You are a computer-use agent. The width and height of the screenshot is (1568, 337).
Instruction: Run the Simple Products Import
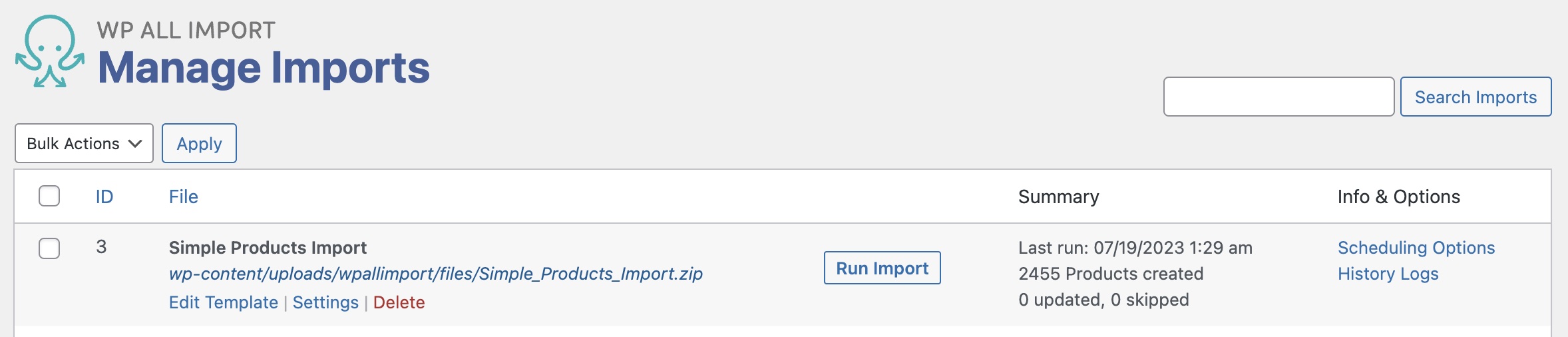pos(882,268)
